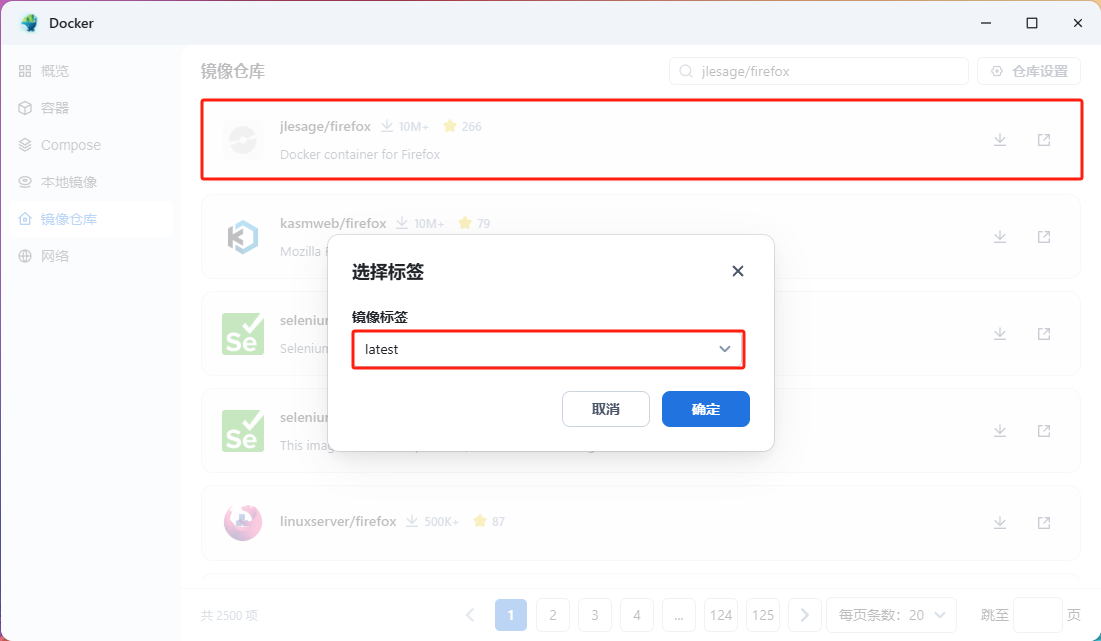Confirm the tag with the 确定 button
1101x641 pixels.
[706, 409]
